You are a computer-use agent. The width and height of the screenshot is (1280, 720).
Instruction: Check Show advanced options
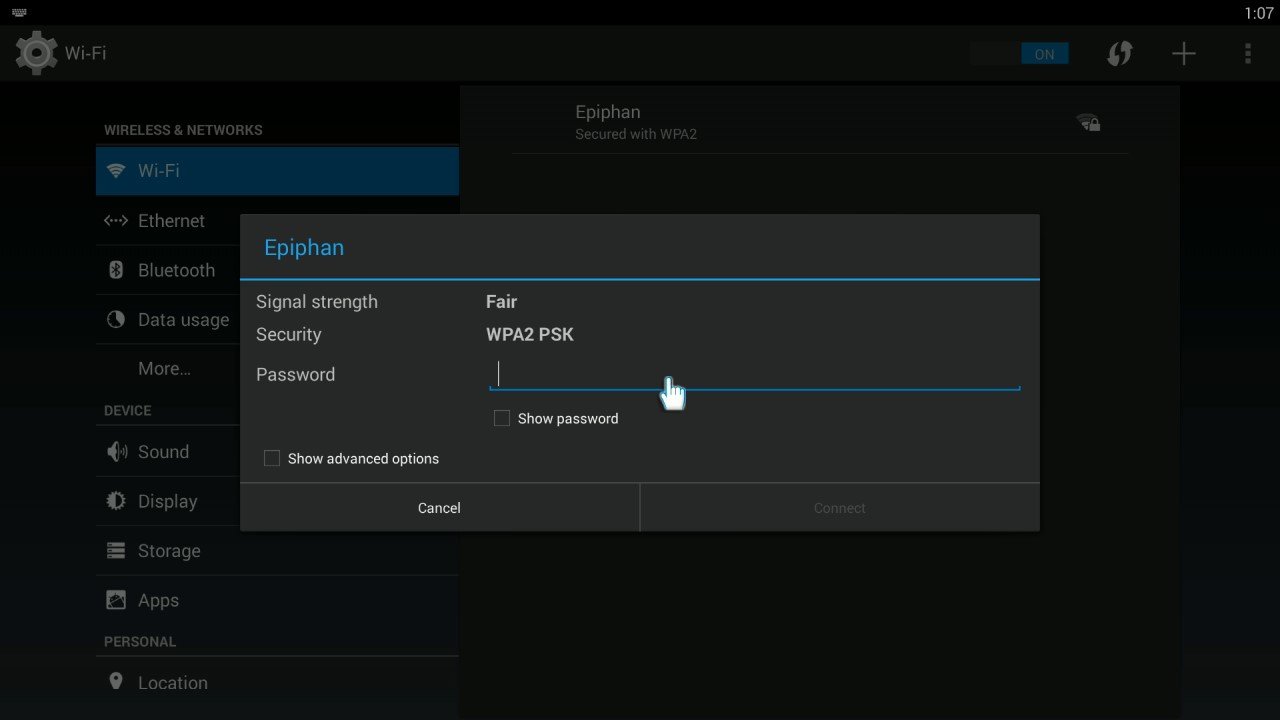[272, 458]
